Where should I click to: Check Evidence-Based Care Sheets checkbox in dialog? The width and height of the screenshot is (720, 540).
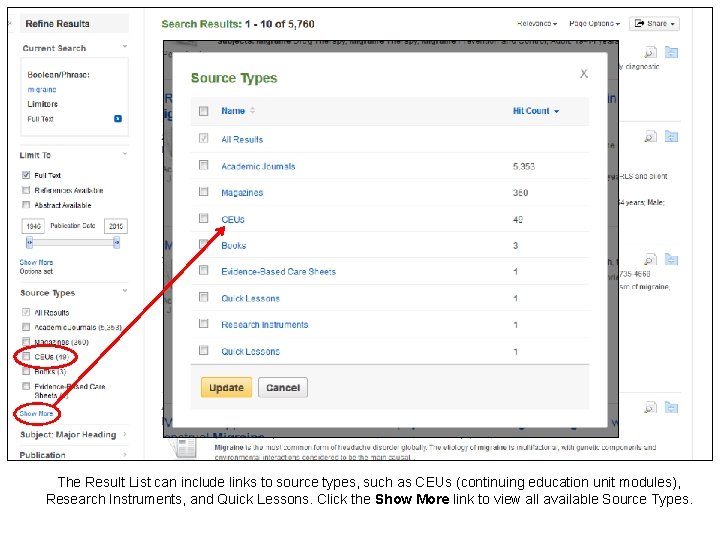203,270
